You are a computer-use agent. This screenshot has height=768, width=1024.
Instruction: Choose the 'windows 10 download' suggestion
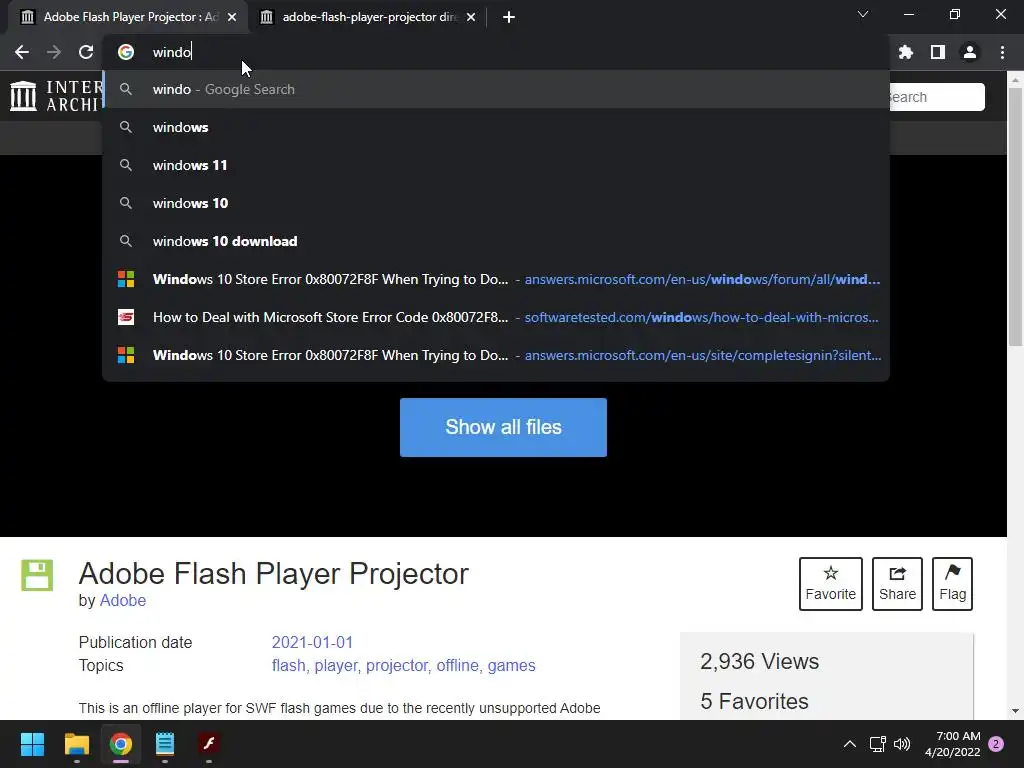[x=496, y=241]
